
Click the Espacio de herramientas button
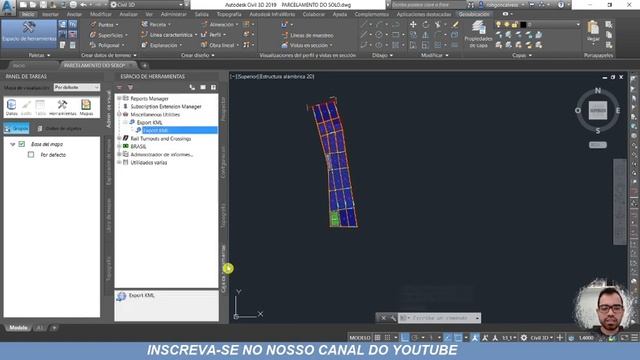(29, 33)
